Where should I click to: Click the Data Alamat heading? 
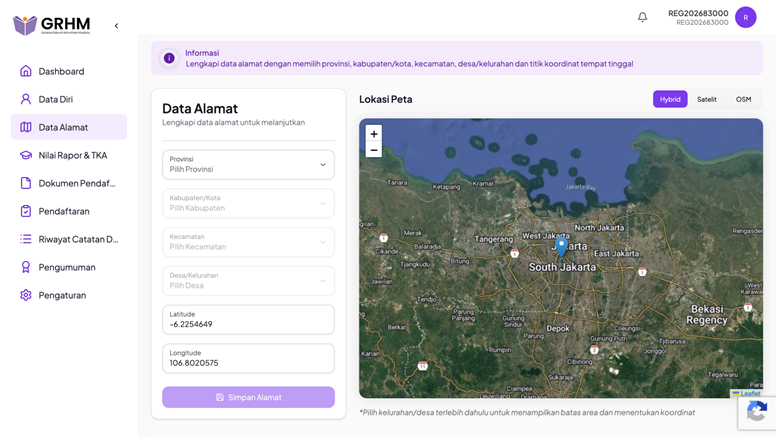click(200, 108)
